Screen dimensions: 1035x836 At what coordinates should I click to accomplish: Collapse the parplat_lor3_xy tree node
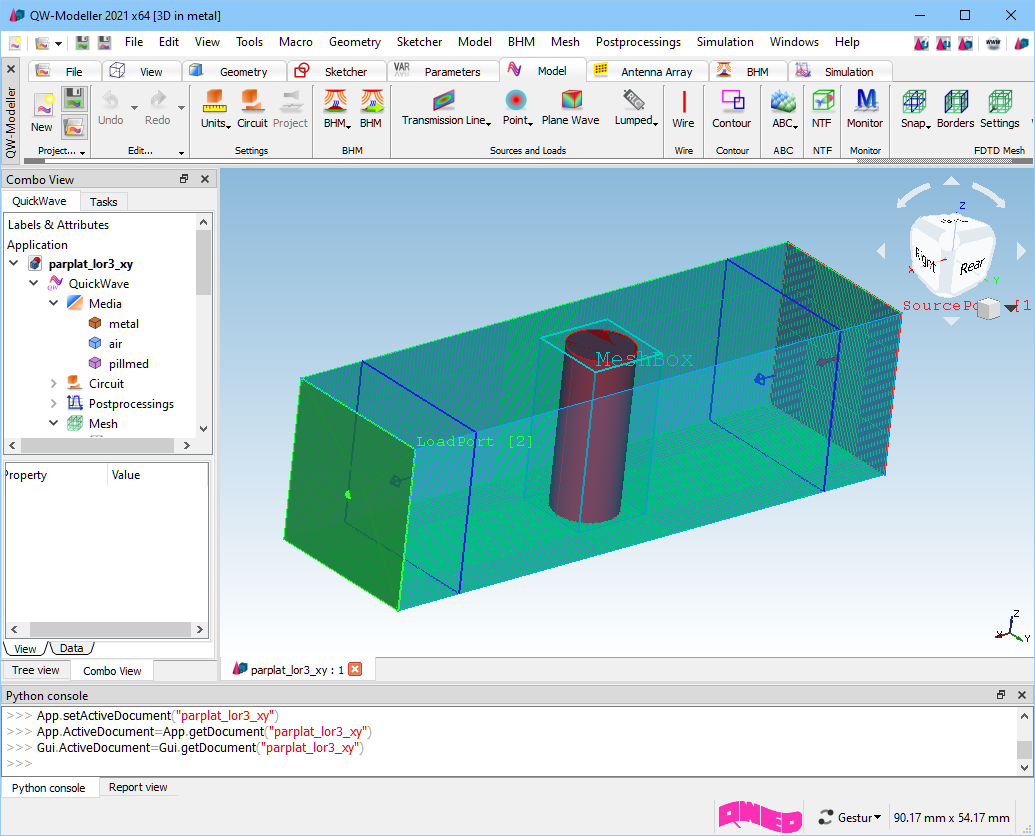14,263
